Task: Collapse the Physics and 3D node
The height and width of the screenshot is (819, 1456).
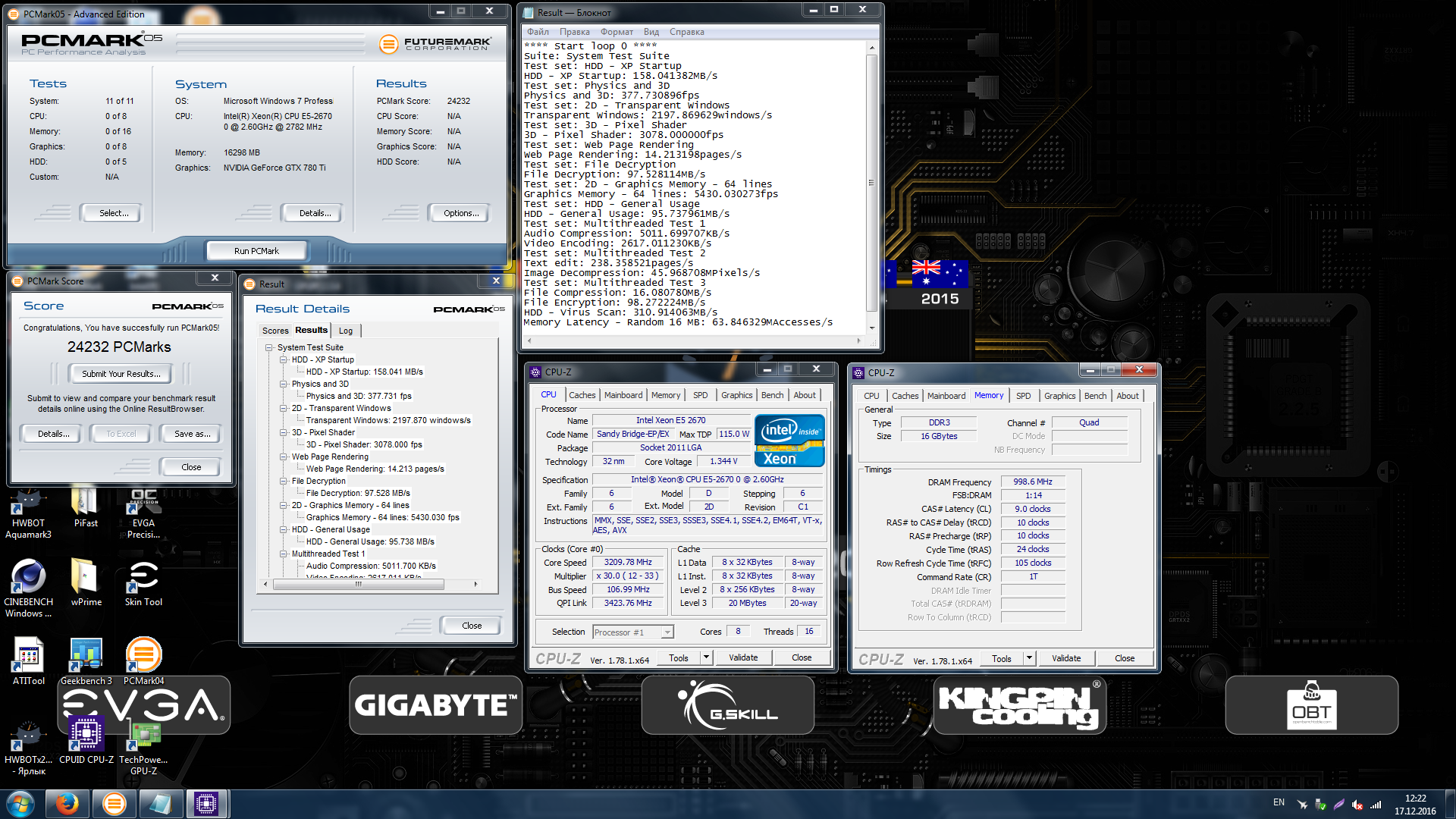Action: [x=284, y=384]
